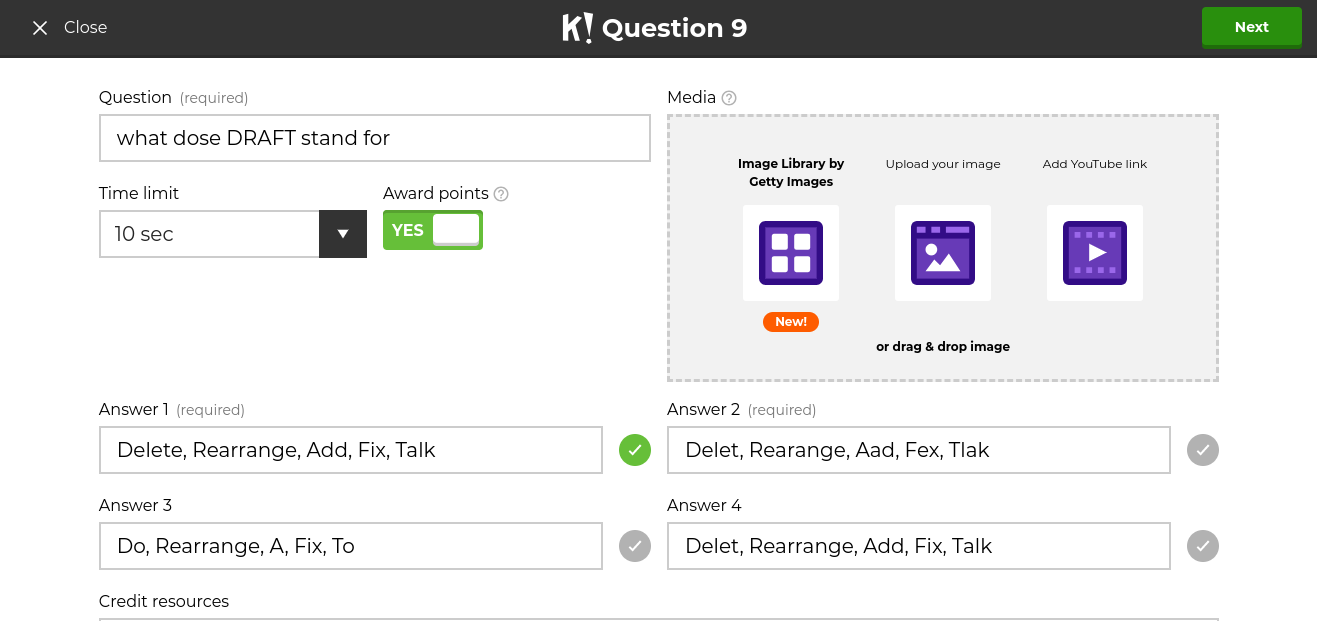Click the Close text link
The width and height of the screenshot is (1317, 621).
85,28
